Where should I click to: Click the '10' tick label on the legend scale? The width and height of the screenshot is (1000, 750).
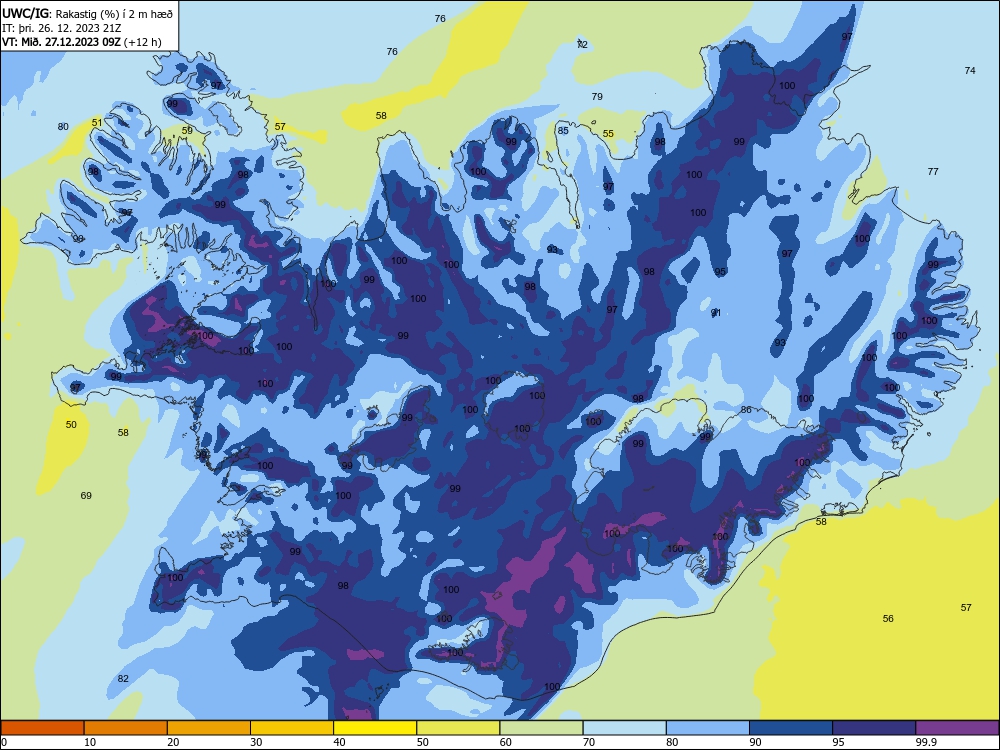pos(90,742)
